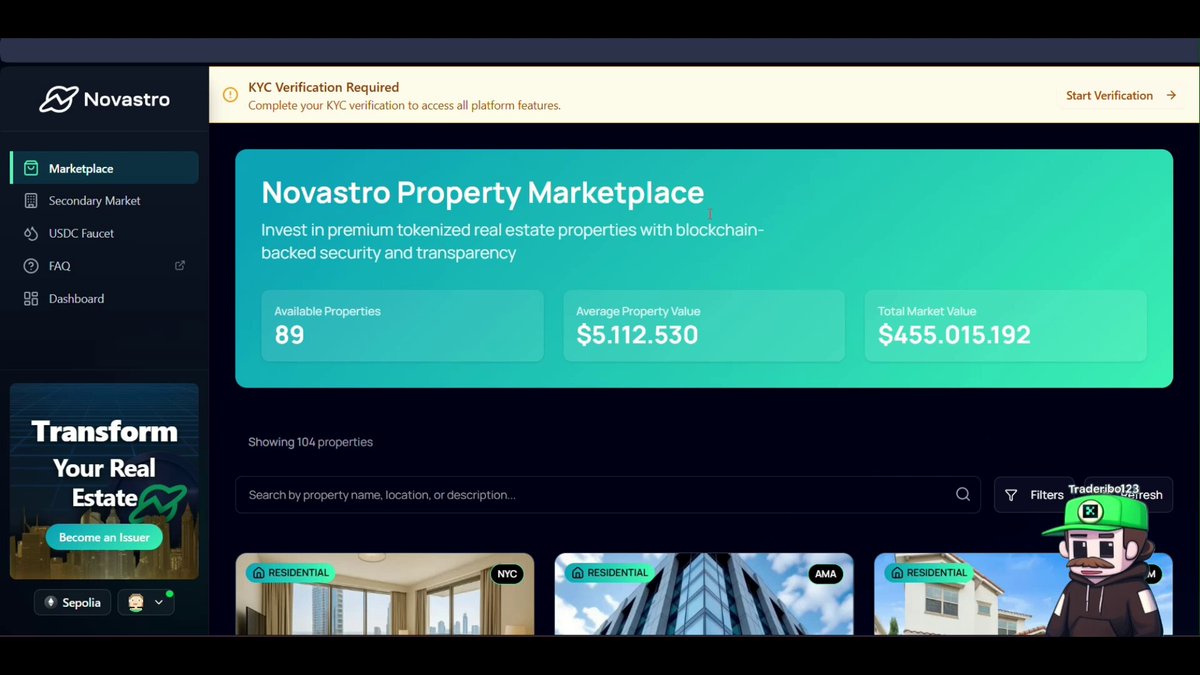Click the $5.112.530 value
1200x675 pixels.
point(637,335)
